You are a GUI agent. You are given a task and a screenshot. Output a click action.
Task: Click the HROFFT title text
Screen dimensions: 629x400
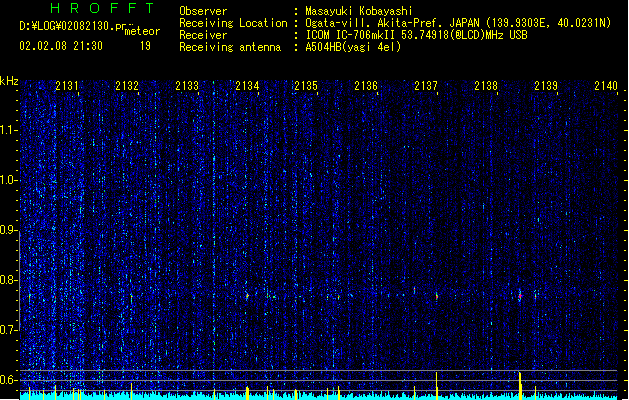(x=103, y=8)
